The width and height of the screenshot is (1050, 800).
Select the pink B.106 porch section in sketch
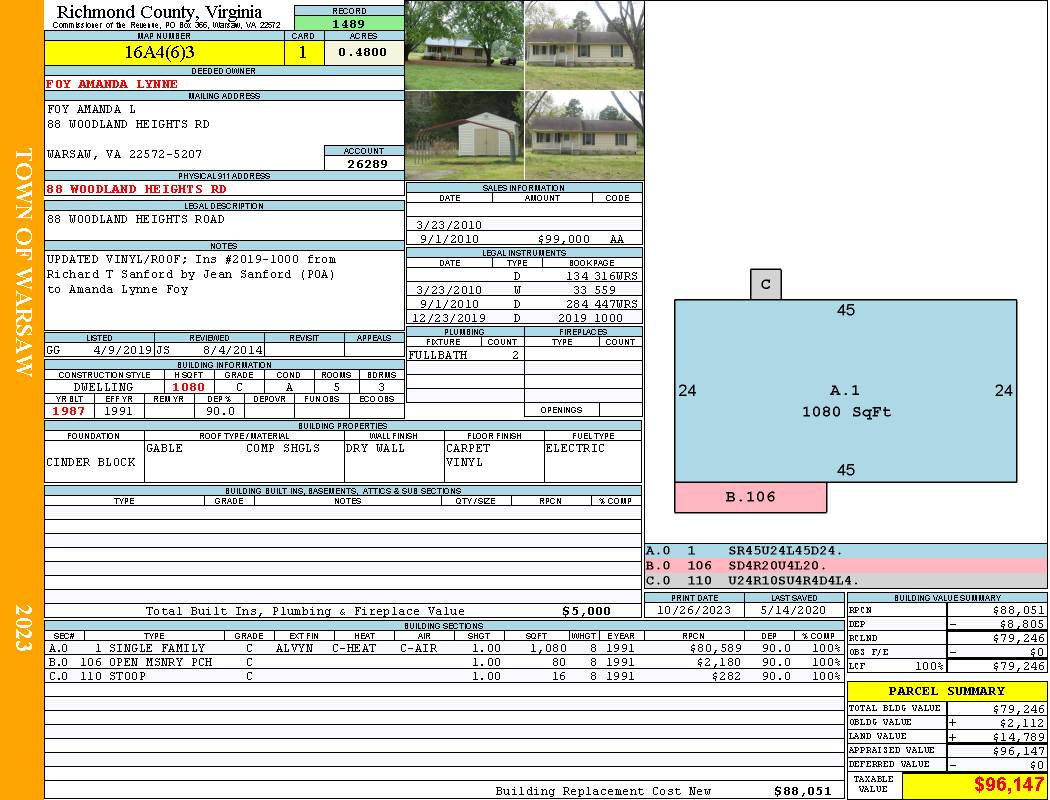tap(750, 497)
